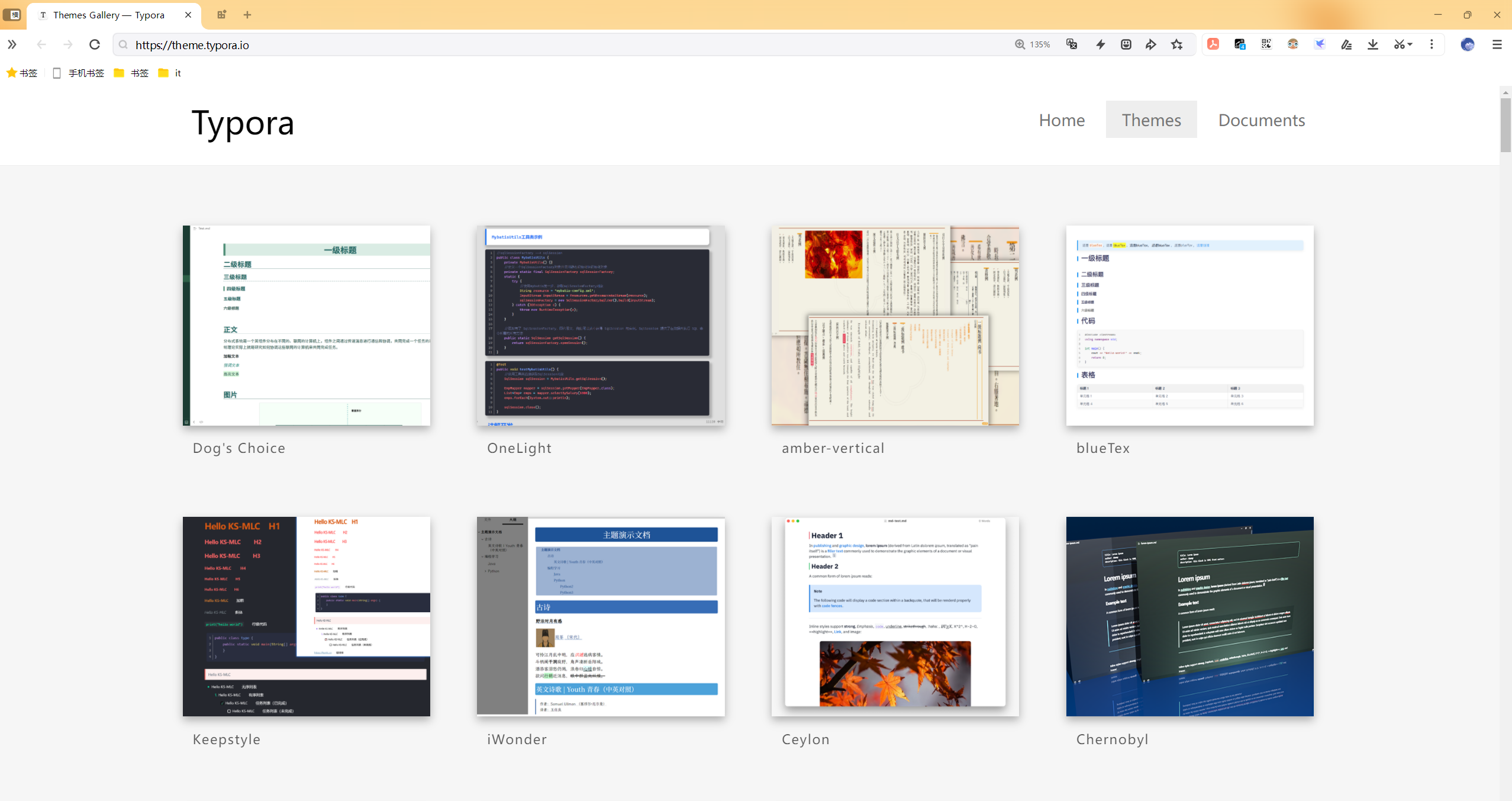
Task: Click the sidebar toggle icon in title bar
Action: pos(12,15)
